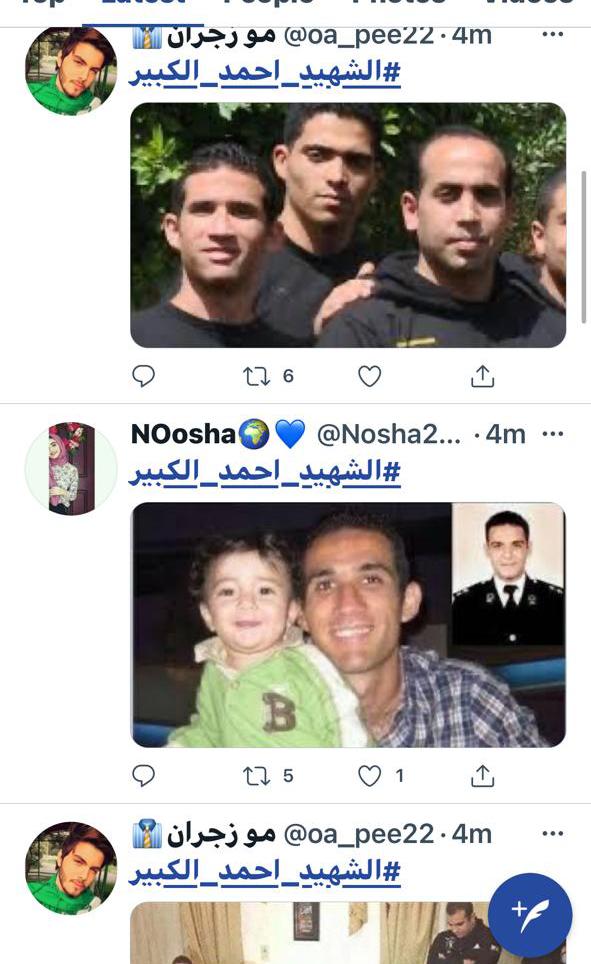Screen dimensions: 591x964
Task: View the first @oa_pee22 profile avatar
Action: point(71,69)
